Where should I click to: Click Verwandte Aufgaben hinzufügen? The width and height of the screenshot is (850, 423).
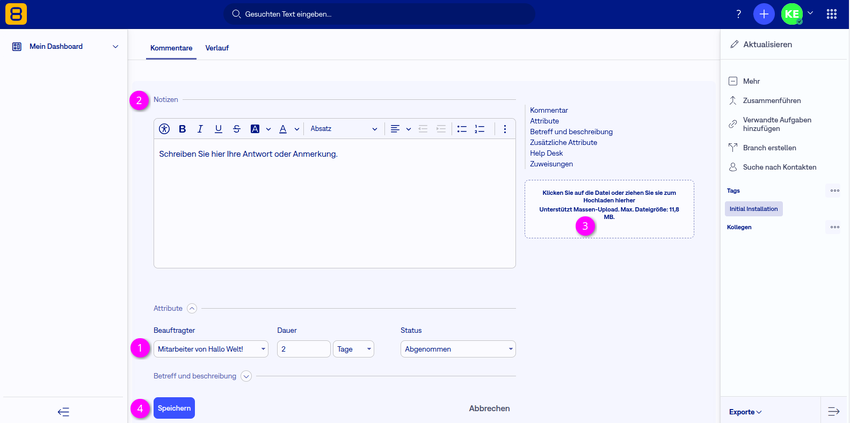click(770, 124)
